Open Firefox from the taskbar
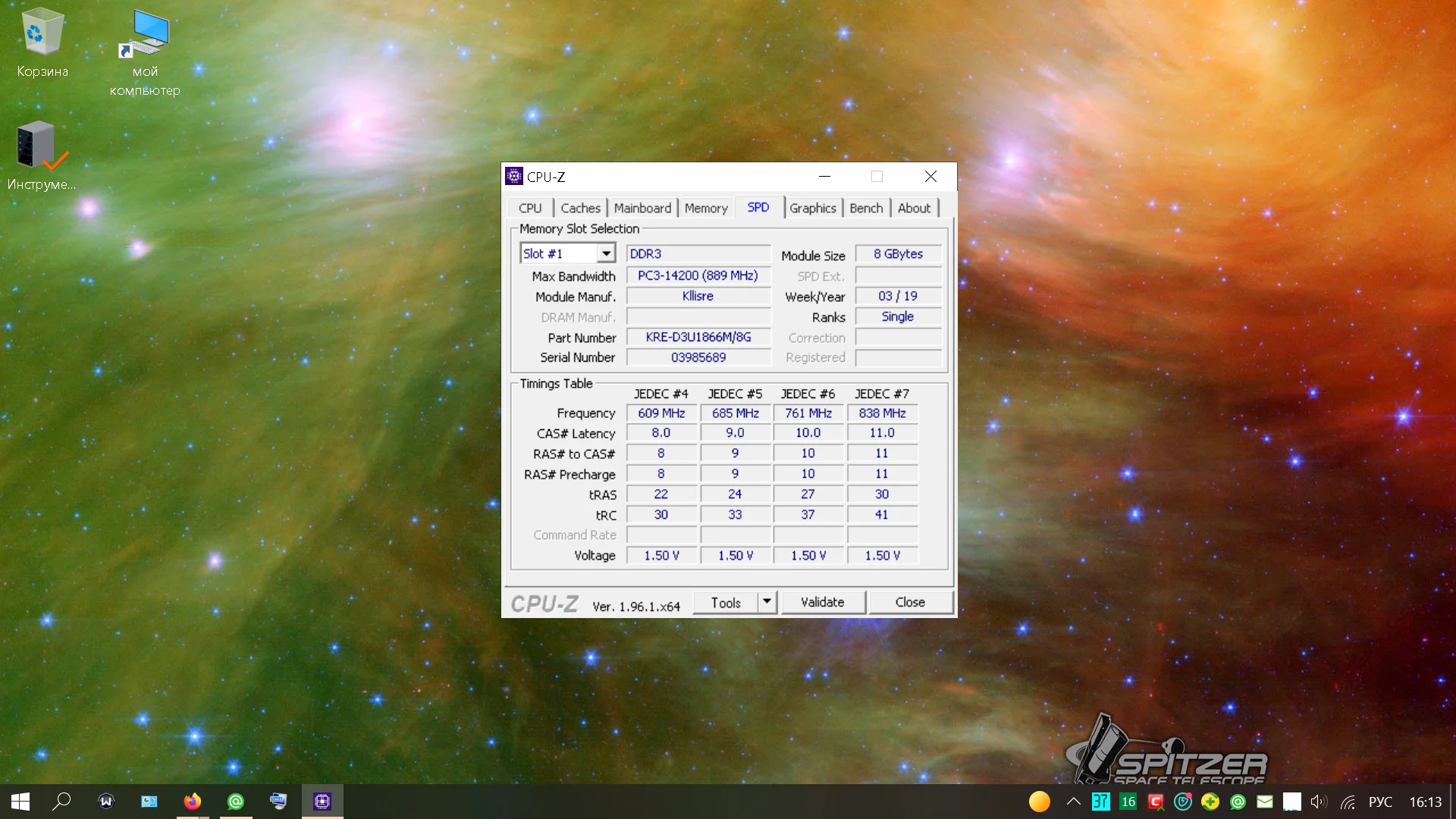The width and height of the screenshot is (1456, 819). (x=193, y=802)
